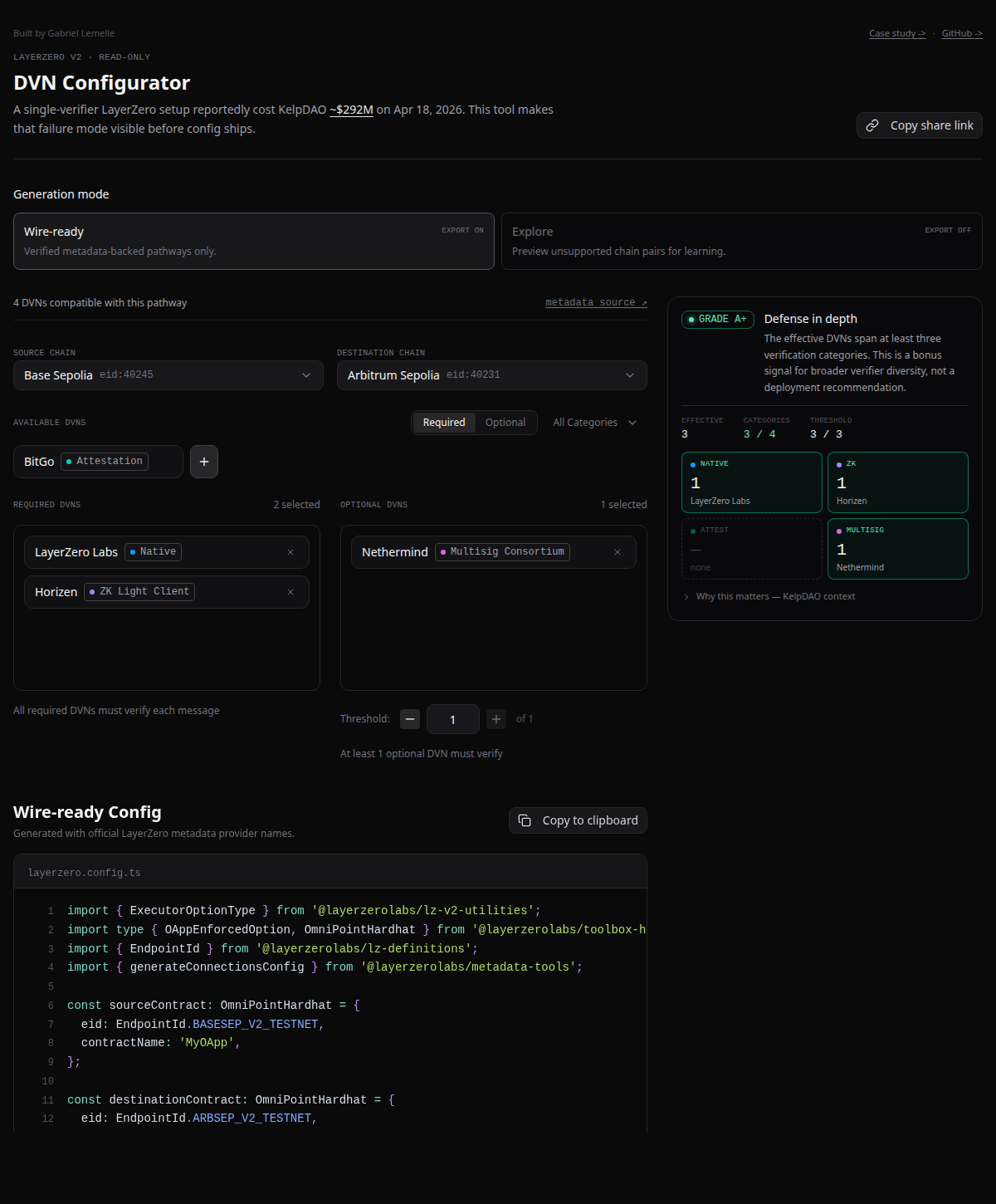
Task: Remove LayerZero Labs from required DVNs
Action: point(290,552)
